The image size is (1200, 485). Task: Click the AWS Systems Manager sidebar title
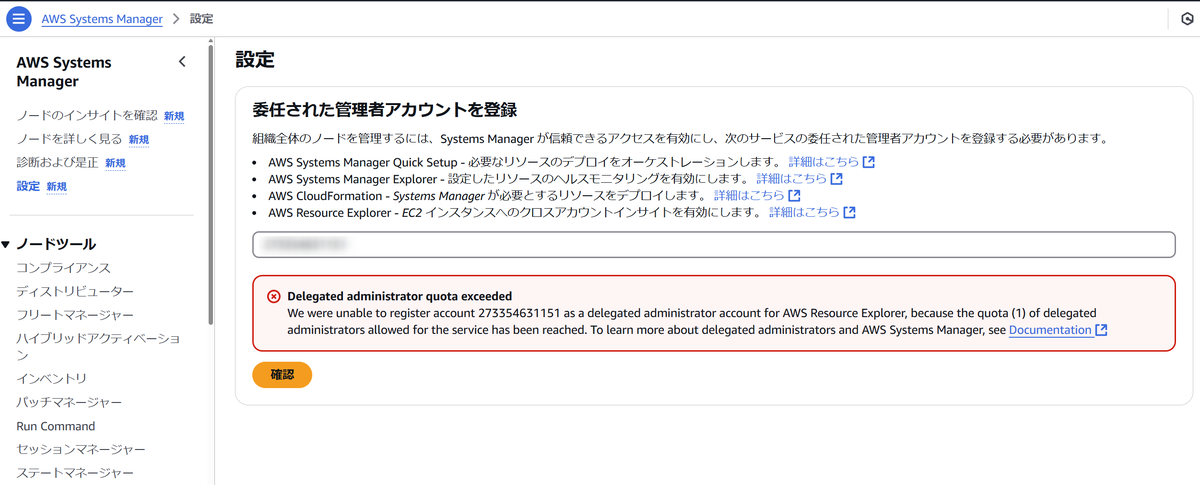[x=64, y=72]
